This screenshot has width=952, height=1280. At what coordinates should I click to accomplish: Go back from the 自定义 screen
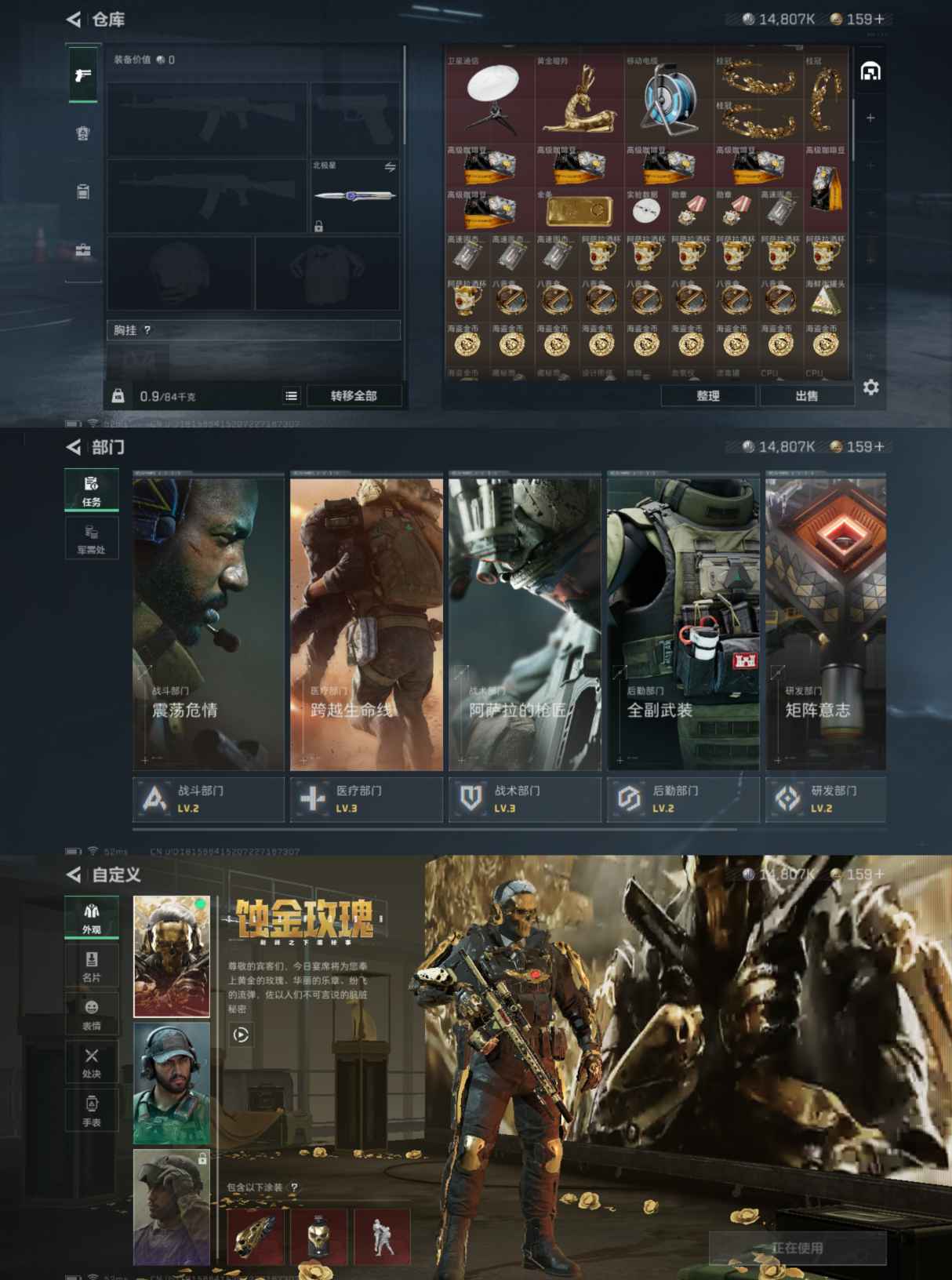point(74,875)
